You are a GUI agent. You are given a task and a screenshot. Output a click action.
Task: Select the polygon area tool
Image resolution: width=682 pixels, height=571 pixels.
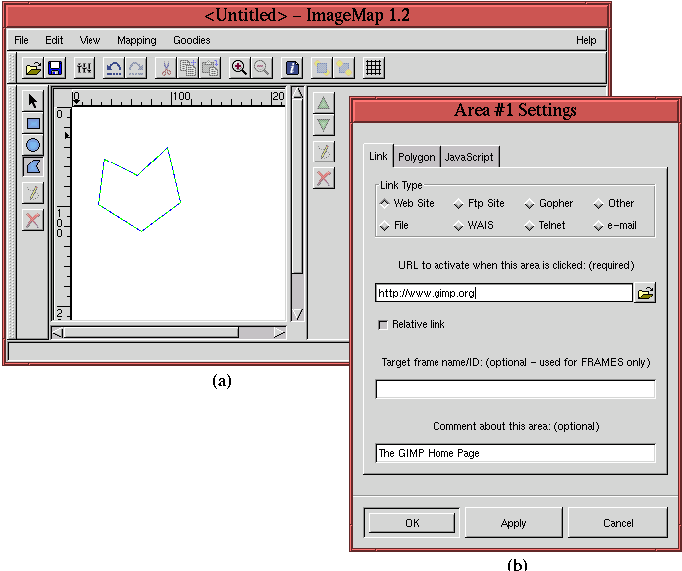click(x=33, y=167)
